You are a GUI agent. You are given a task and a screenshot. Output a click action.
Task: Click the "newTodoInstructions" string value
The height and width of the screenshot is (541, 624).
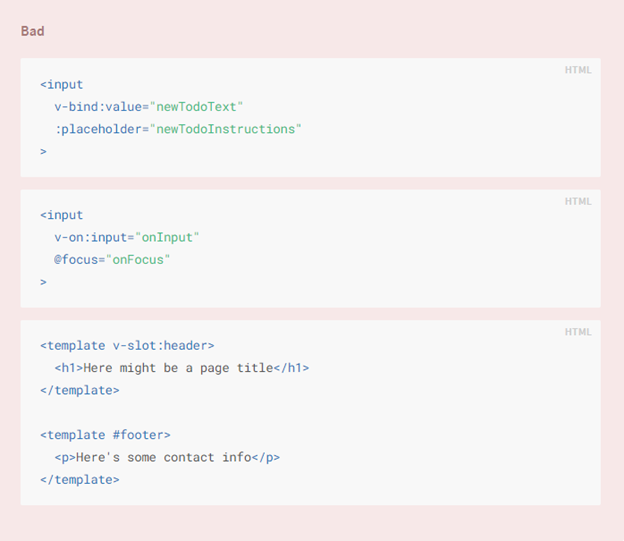(x=225, y=129)
